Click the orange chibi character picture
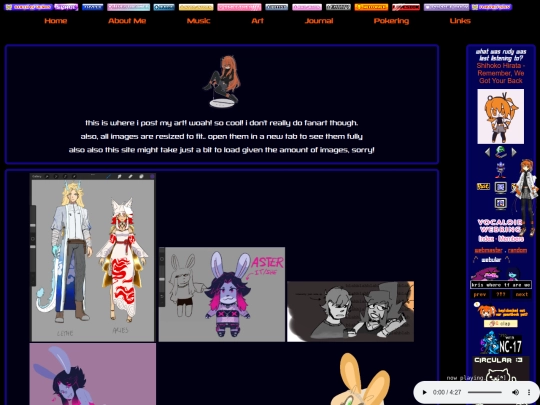This screenshot has width=540, height=405. pyautogui.click(x=500, y=116)
